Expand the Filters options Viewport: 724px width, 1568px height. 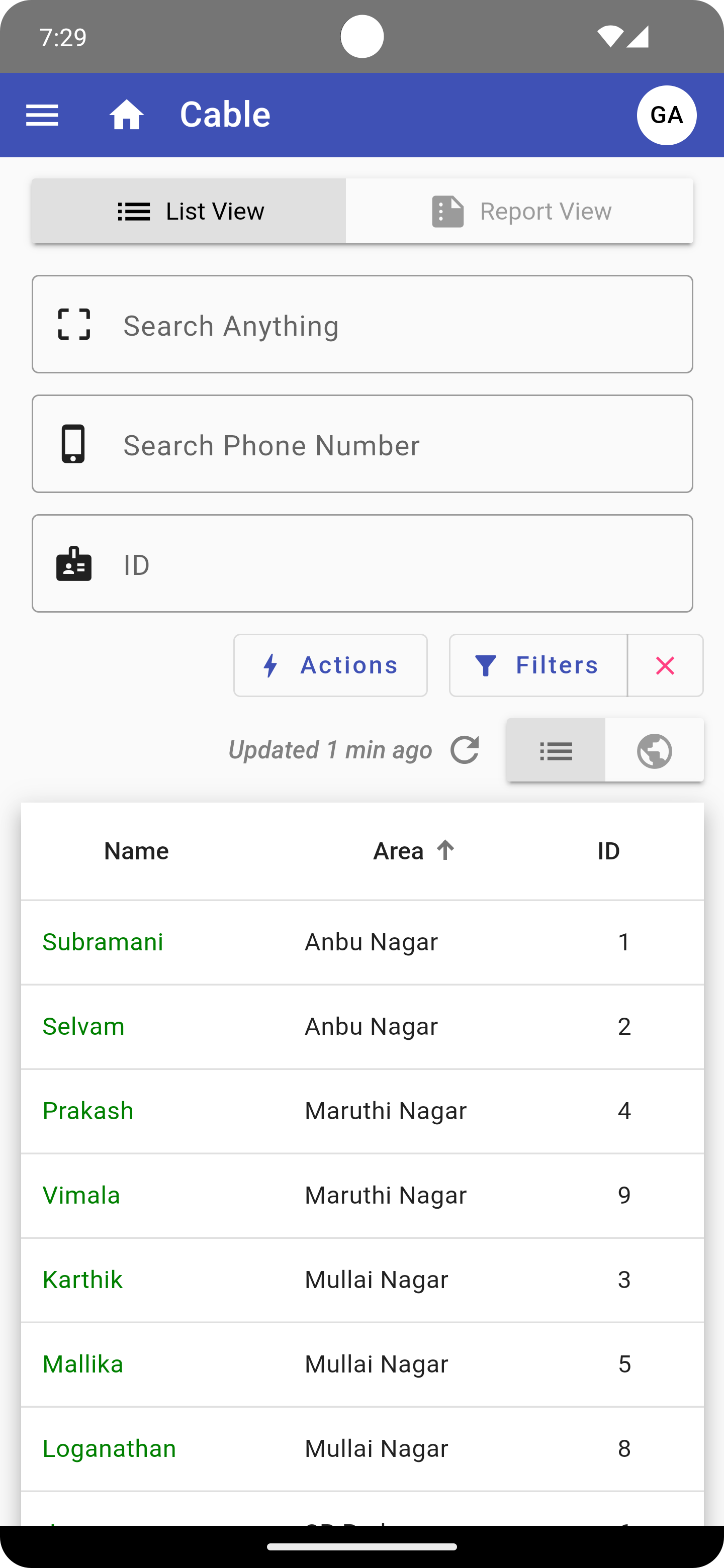pos(538,665)
